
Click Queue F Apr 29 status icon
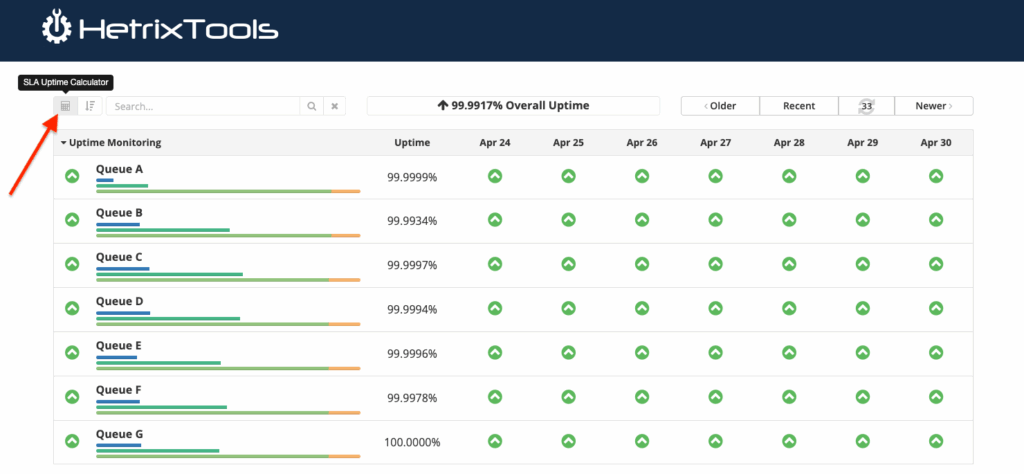862,397
